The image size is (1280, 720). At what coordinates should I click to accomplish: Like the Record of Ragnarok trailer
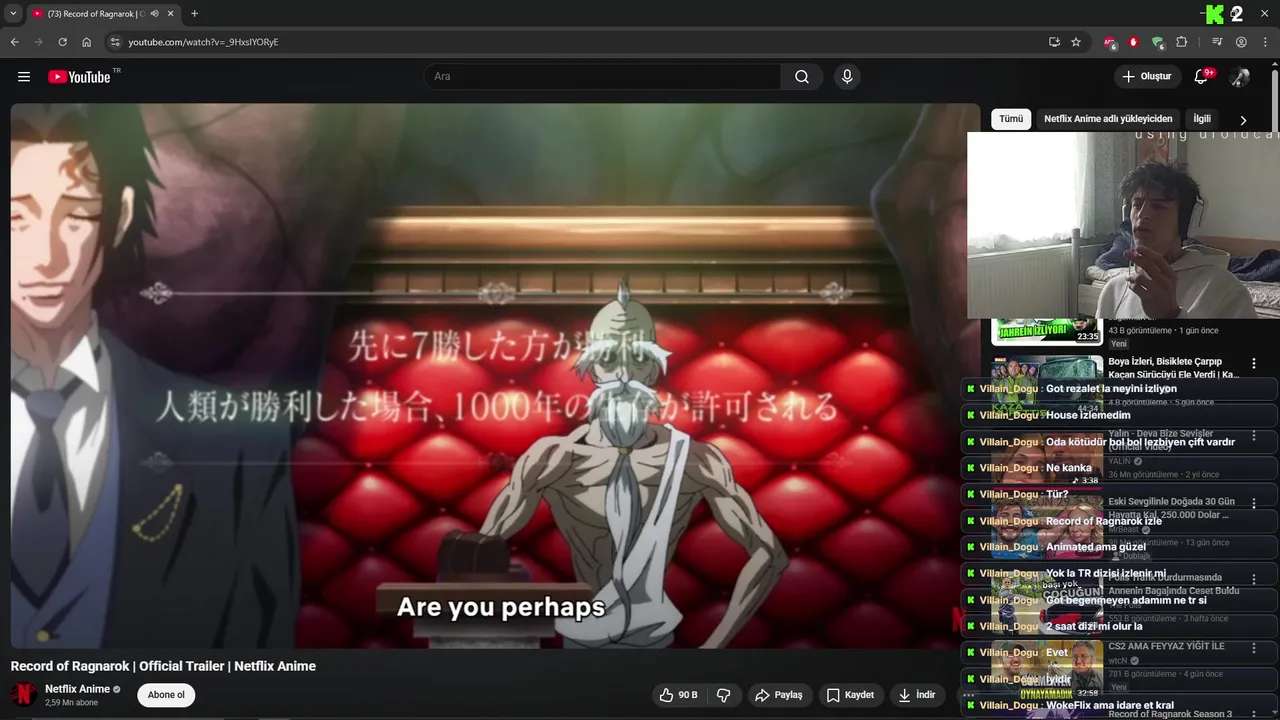[678, 695]
